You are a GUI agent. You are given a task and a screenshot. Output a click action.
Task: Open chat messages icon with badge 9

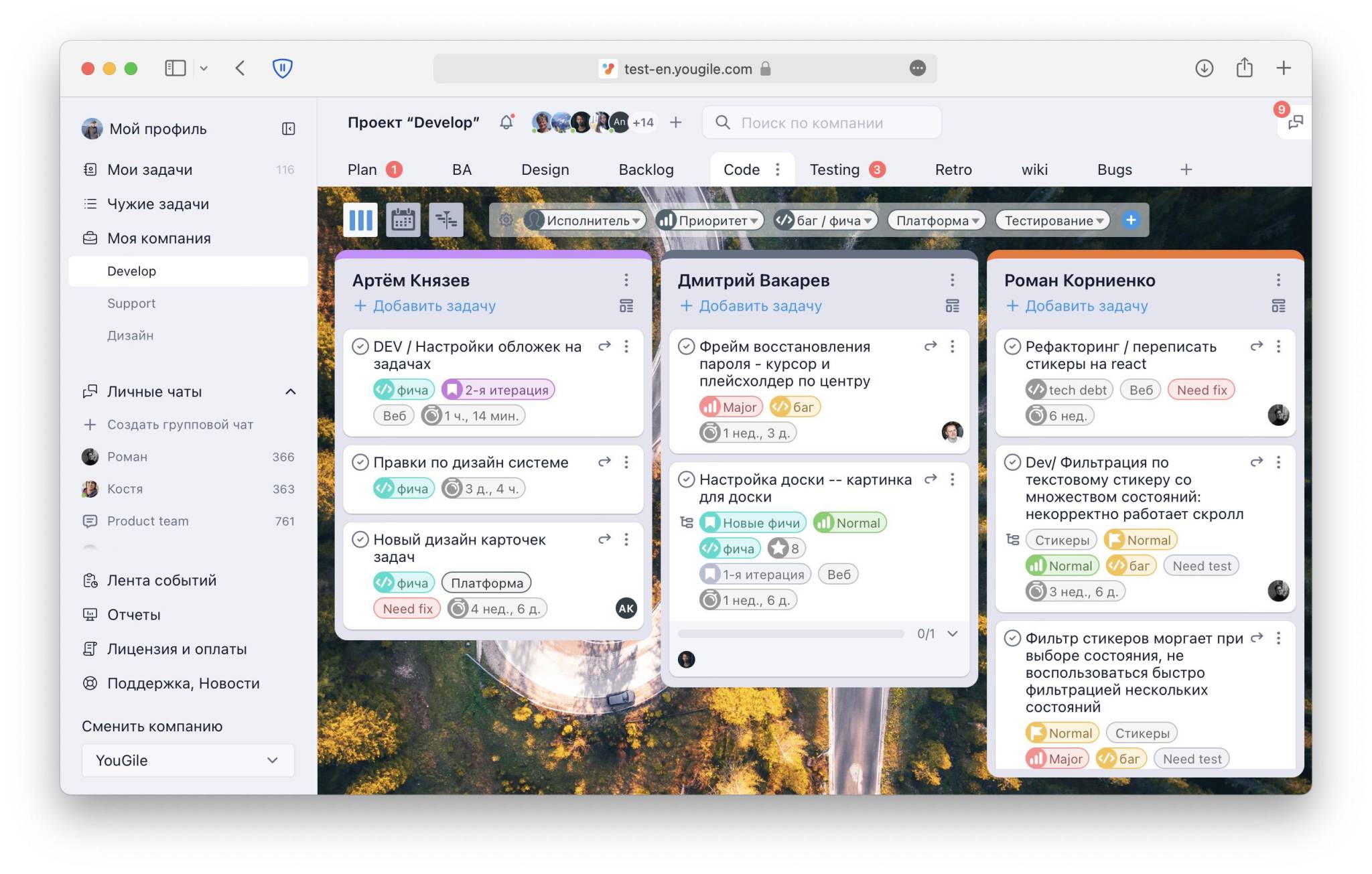click(1296, 123)
